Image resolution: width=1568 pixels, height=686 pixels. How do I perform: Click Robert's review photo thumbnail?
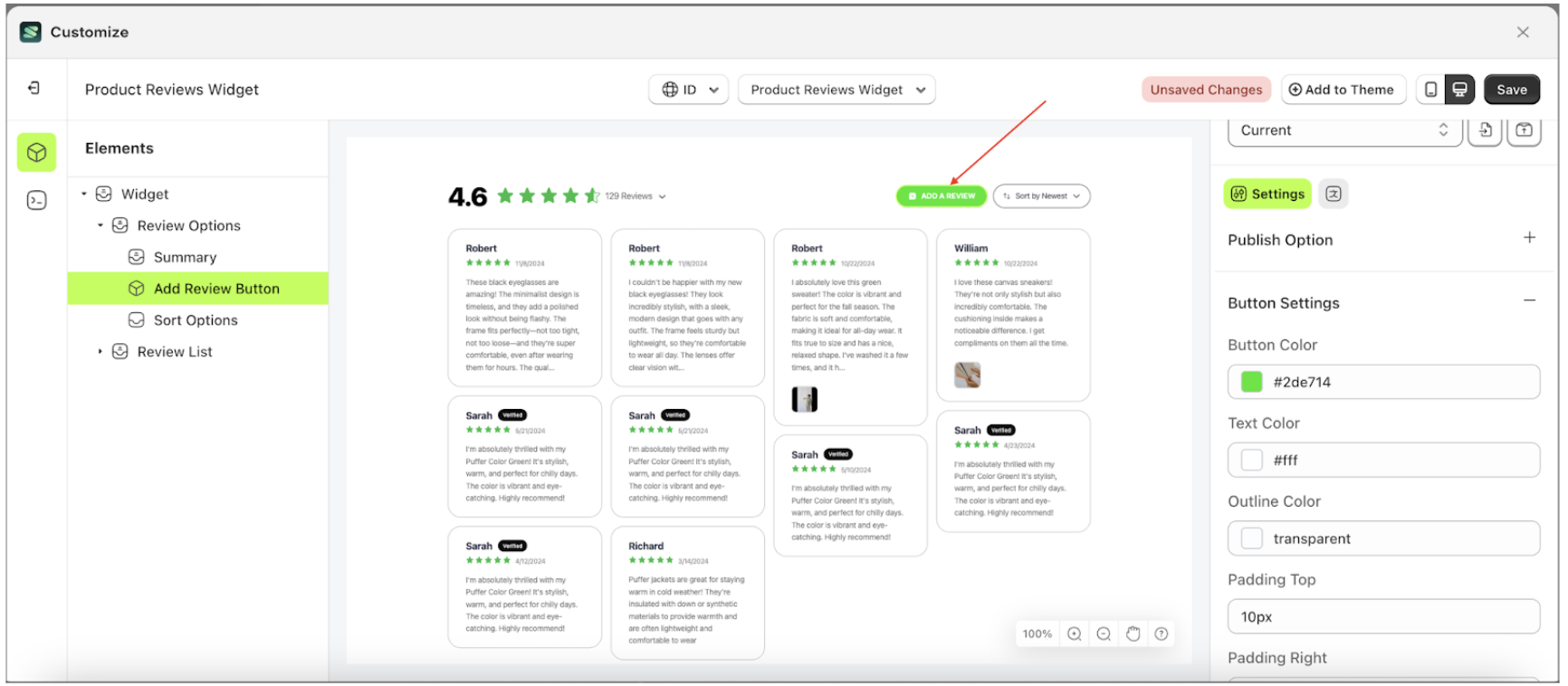pyautogui.click(x=805, y=399)
